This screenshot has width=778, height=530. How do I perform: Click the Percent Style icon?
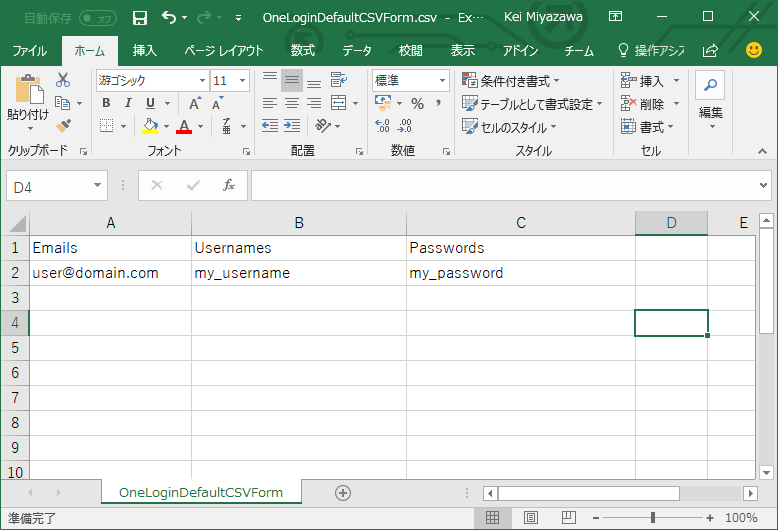click(x=417, y=103)
